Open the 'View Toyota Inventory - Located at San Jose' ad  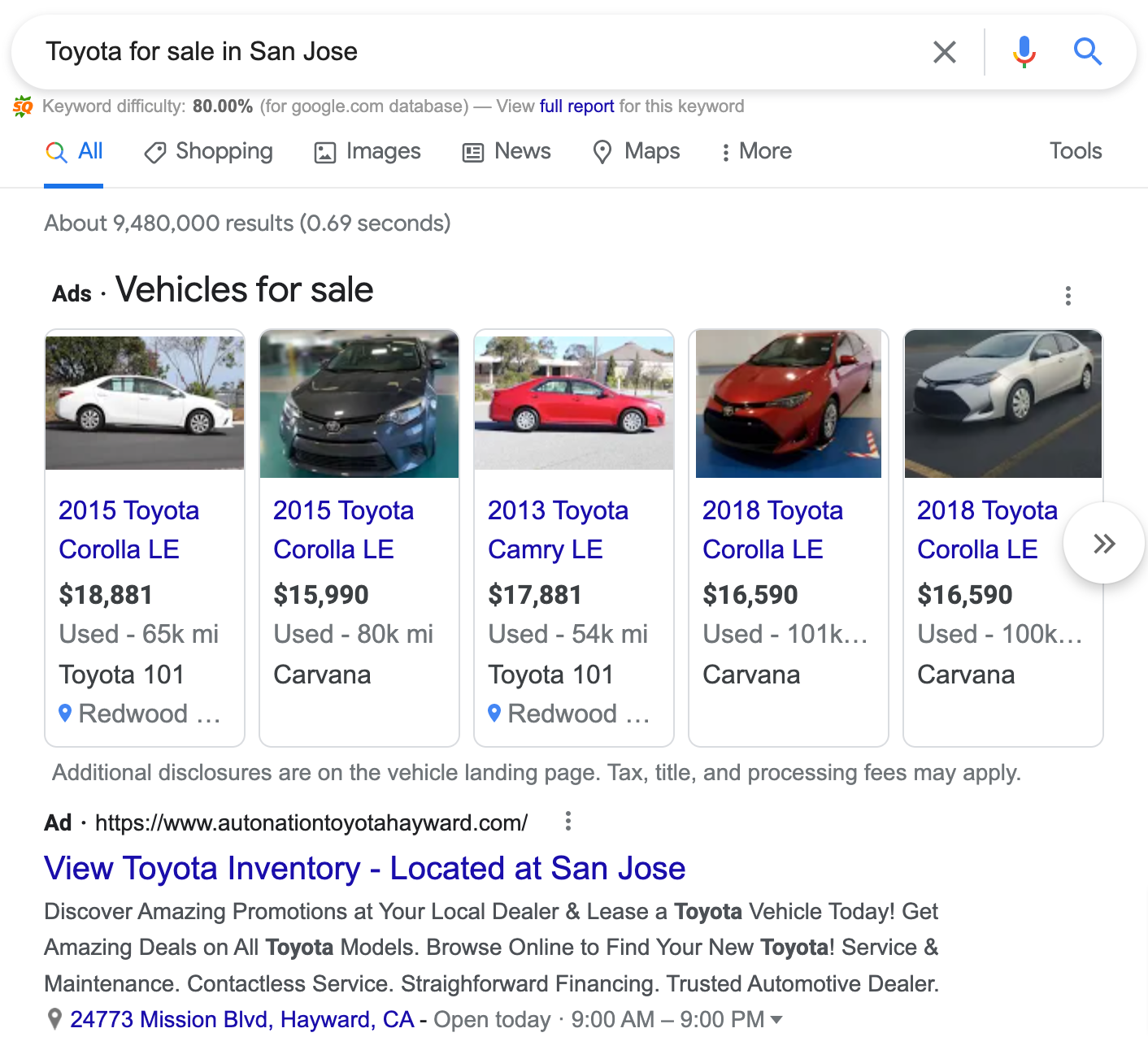pos(365,869)
